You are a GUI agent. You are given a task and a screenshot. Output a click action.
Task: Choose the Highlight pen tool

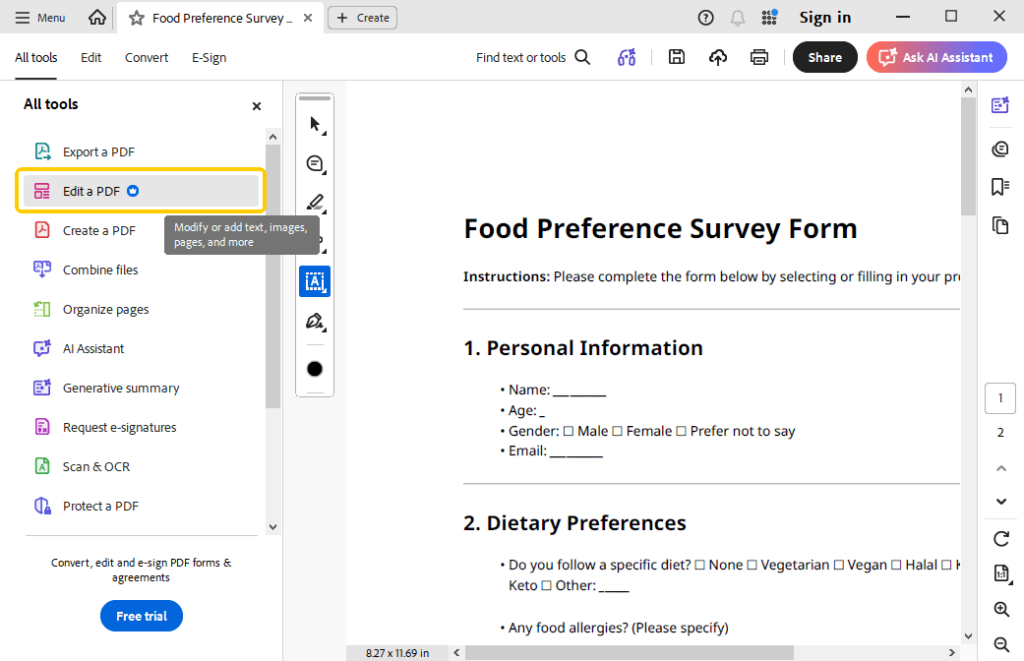click(315, 202)
